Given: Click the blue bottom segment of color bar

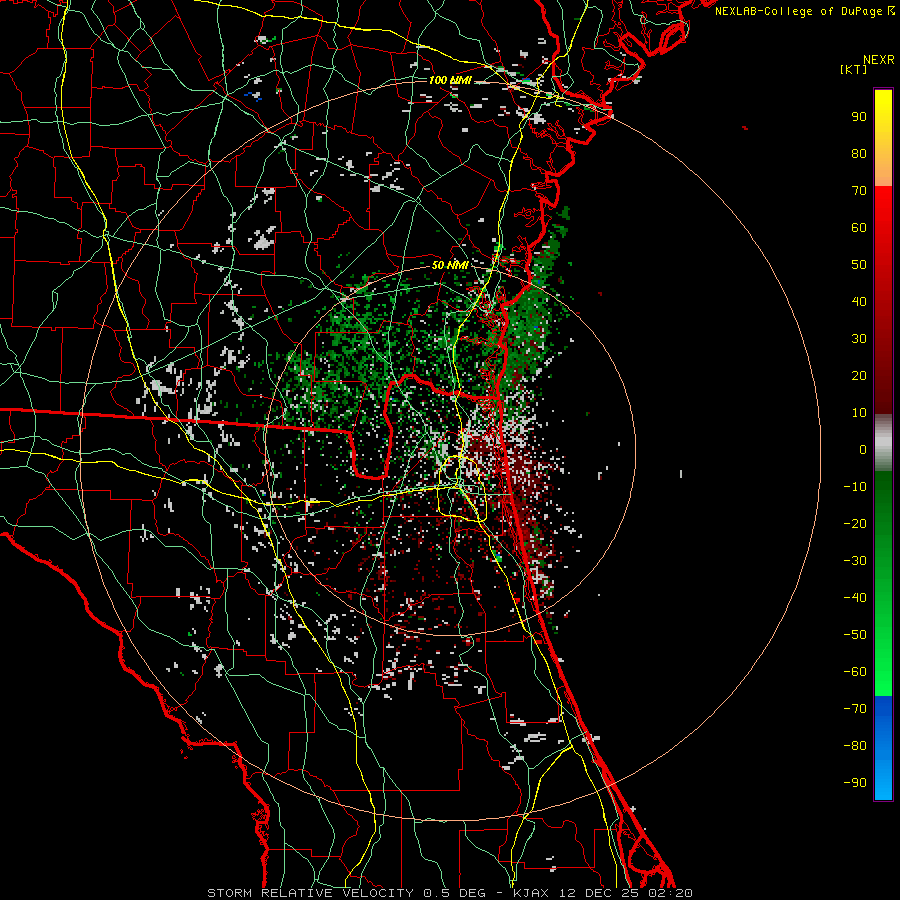Looking at the screenshot, I should click(x=883, y=748).
